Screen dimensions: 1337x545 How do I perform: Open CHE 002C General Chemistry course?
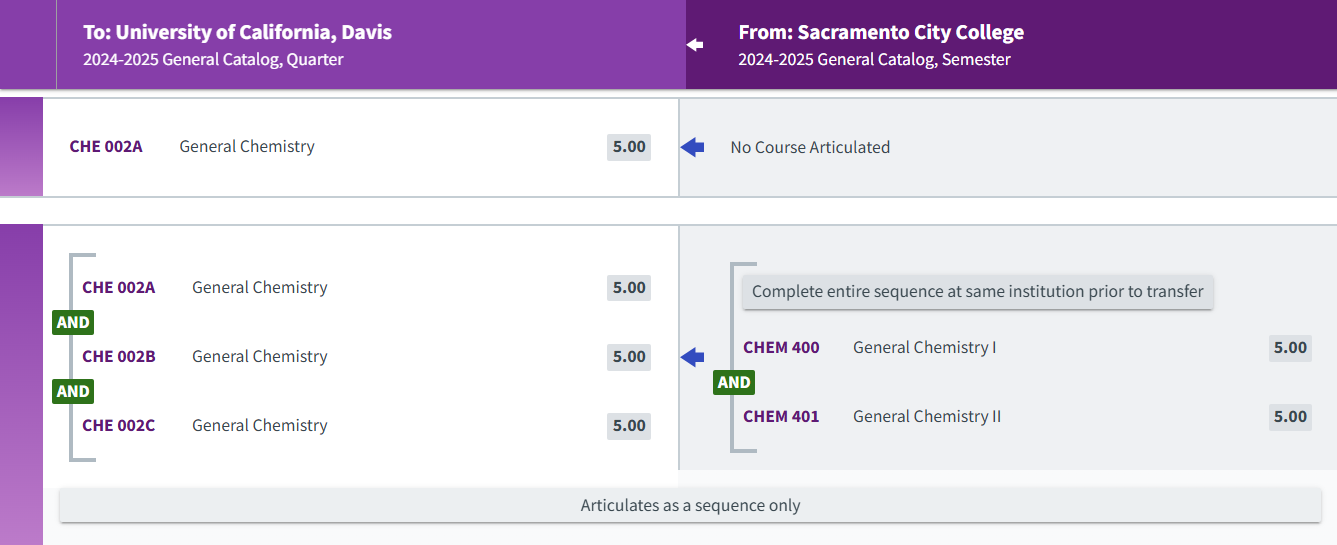point(119,426)
